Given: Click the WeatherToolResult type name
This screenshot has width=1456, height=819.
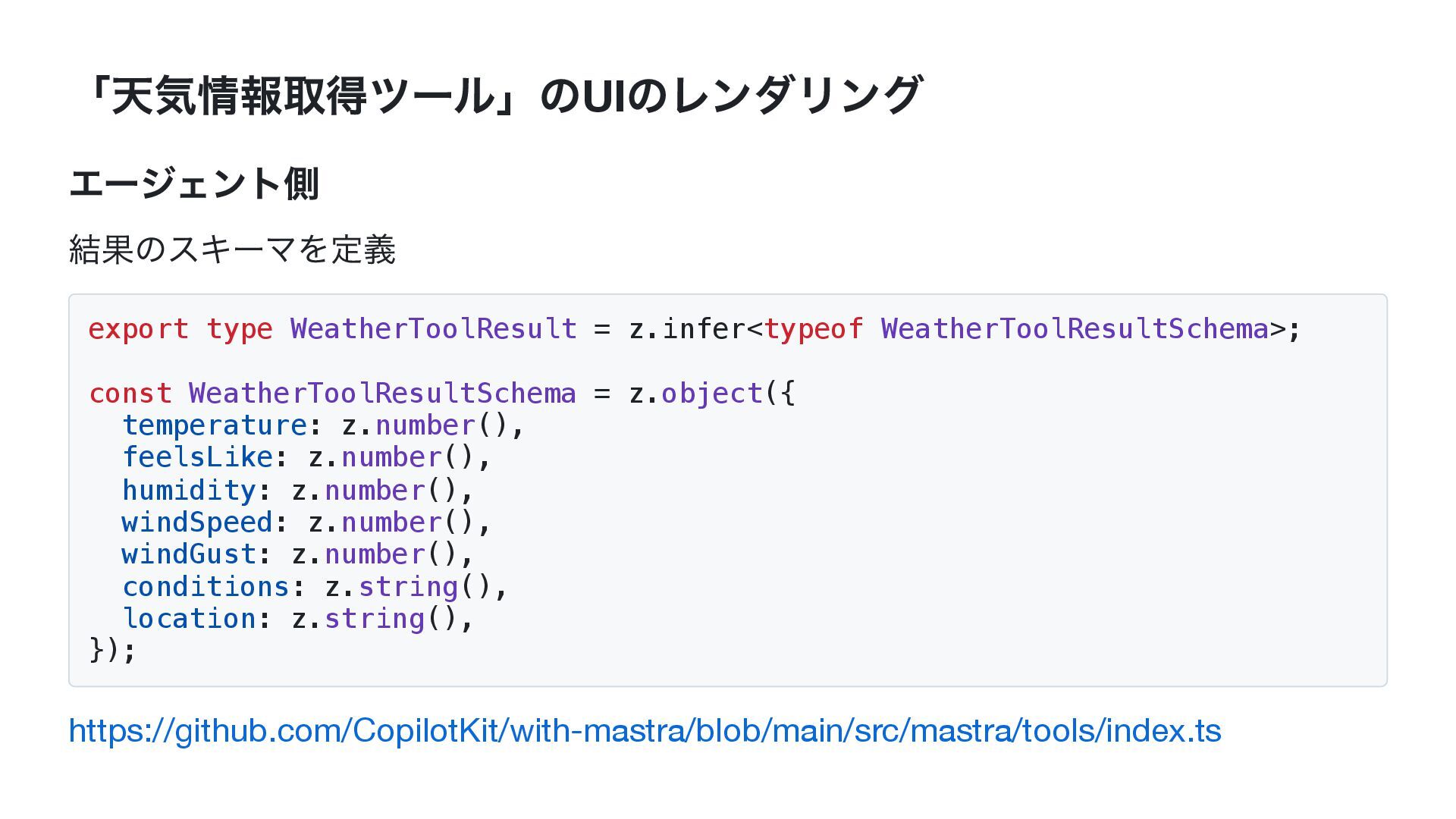Looking at the screenshot, I should click(x=433, y=329).
